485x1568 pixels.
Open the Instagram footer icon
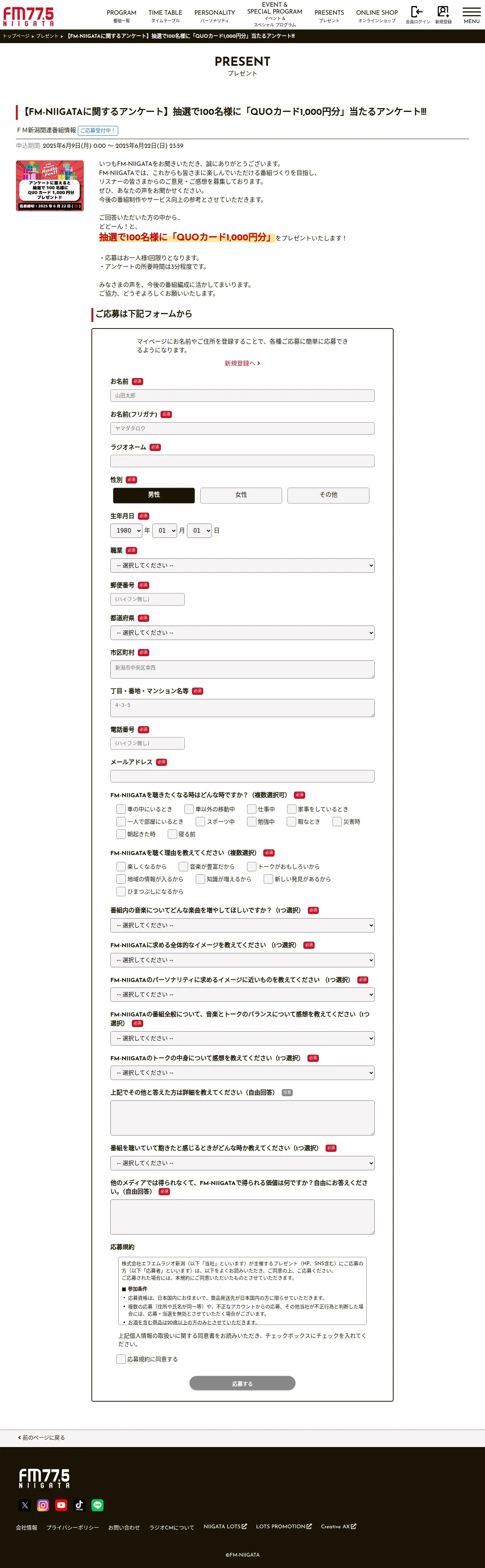point(43,1505)
